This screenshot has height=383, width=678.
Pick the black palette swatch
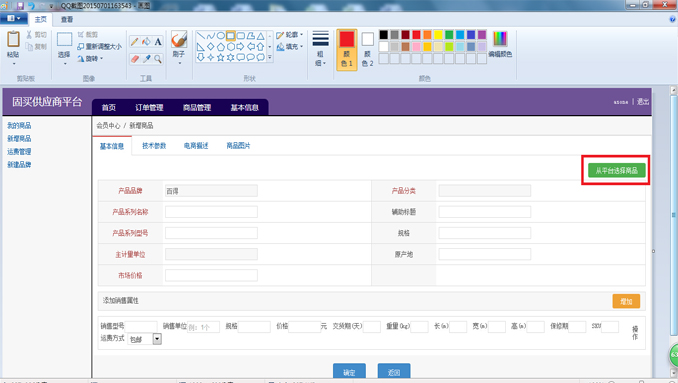(384, 35)
